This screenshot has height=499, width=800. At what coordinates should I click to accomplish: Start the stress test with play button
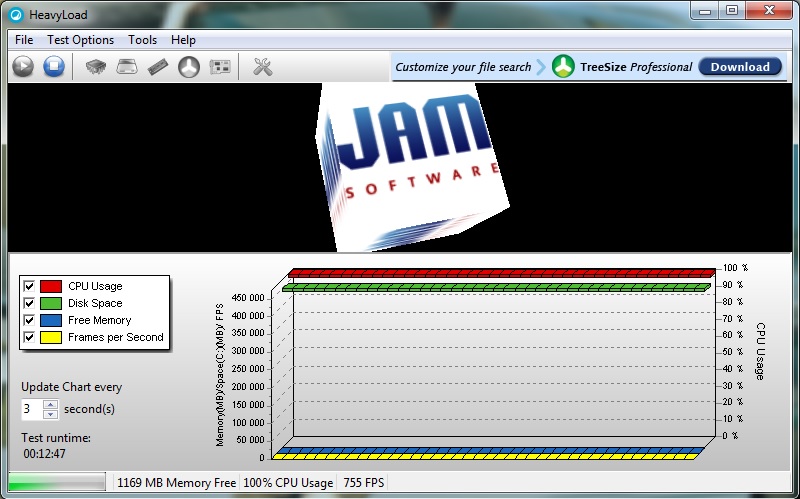tap(23, 67)
